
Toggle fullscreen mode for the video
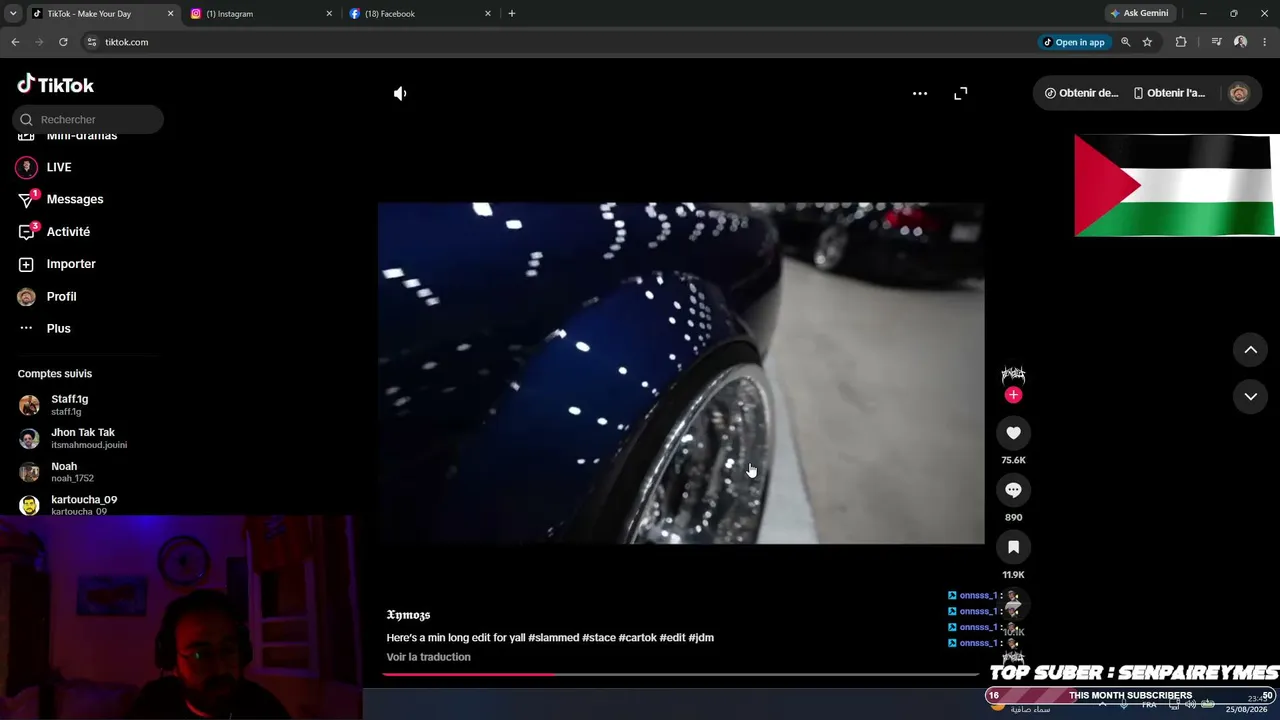point(961,93)
